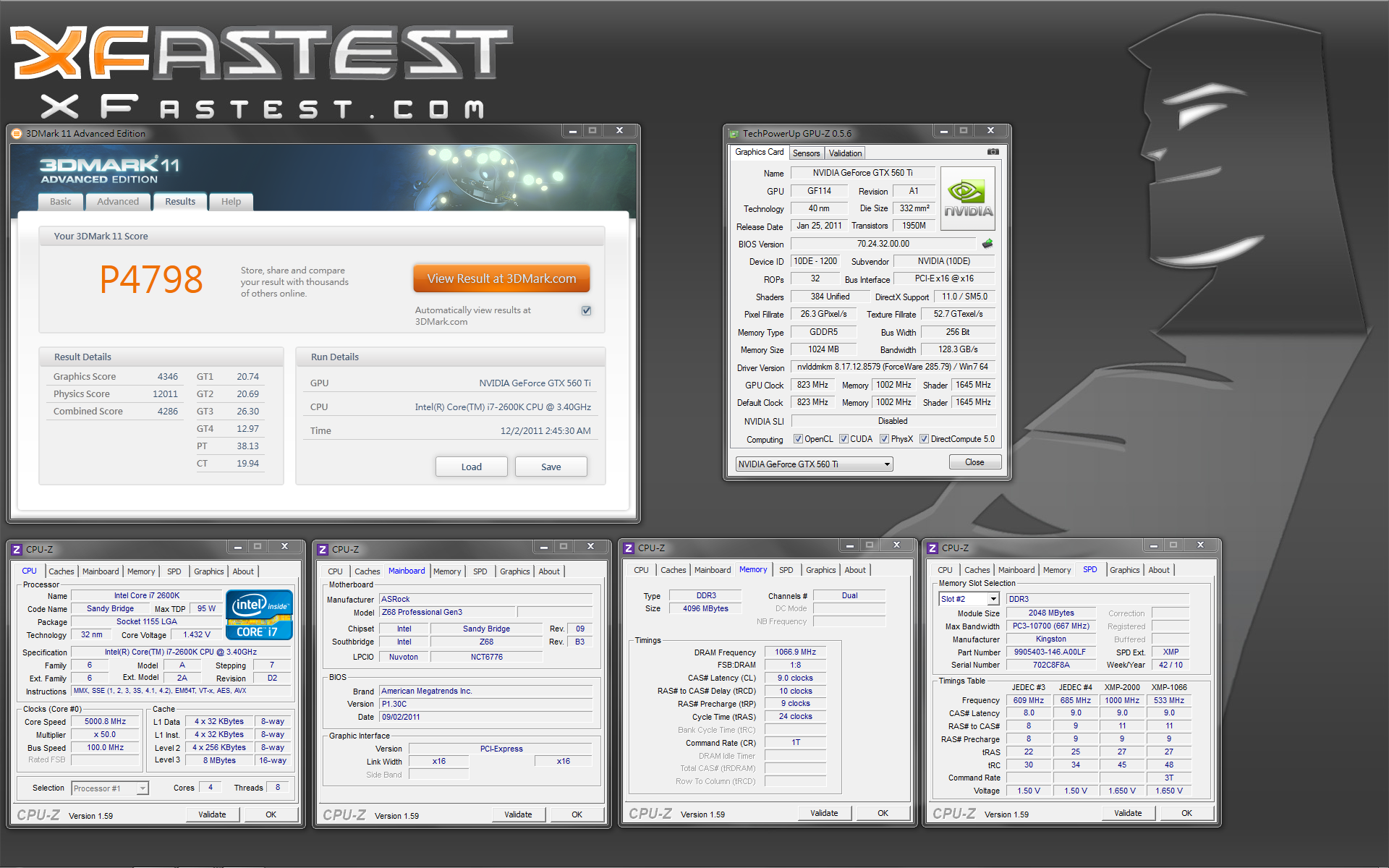Click the Part Number 9905403-146.A00LF field
The width and height of the screenshot is (1389, 868).
1050,652
